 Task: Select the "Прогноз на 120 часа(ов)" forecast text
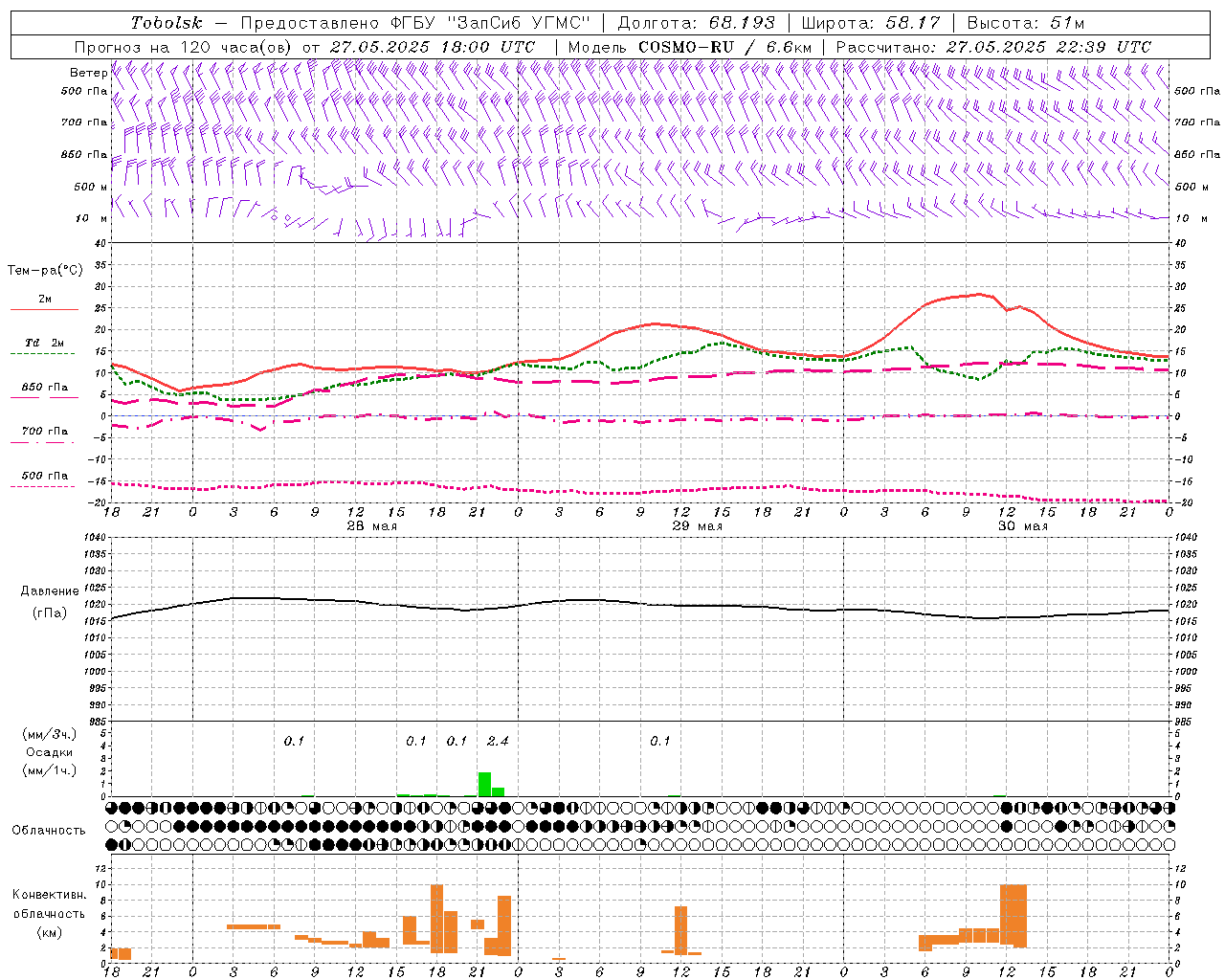(x=184, y=47)
